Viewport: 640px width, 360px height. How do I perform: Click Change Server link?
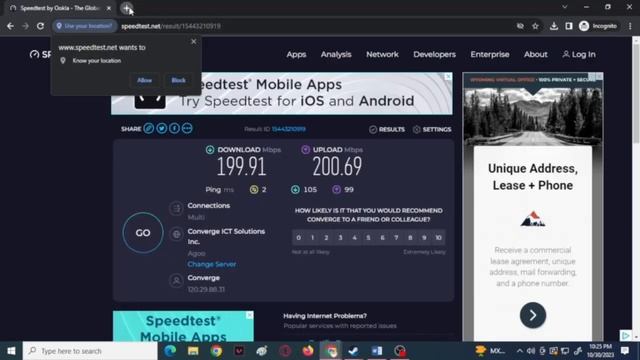pos(211,264)
